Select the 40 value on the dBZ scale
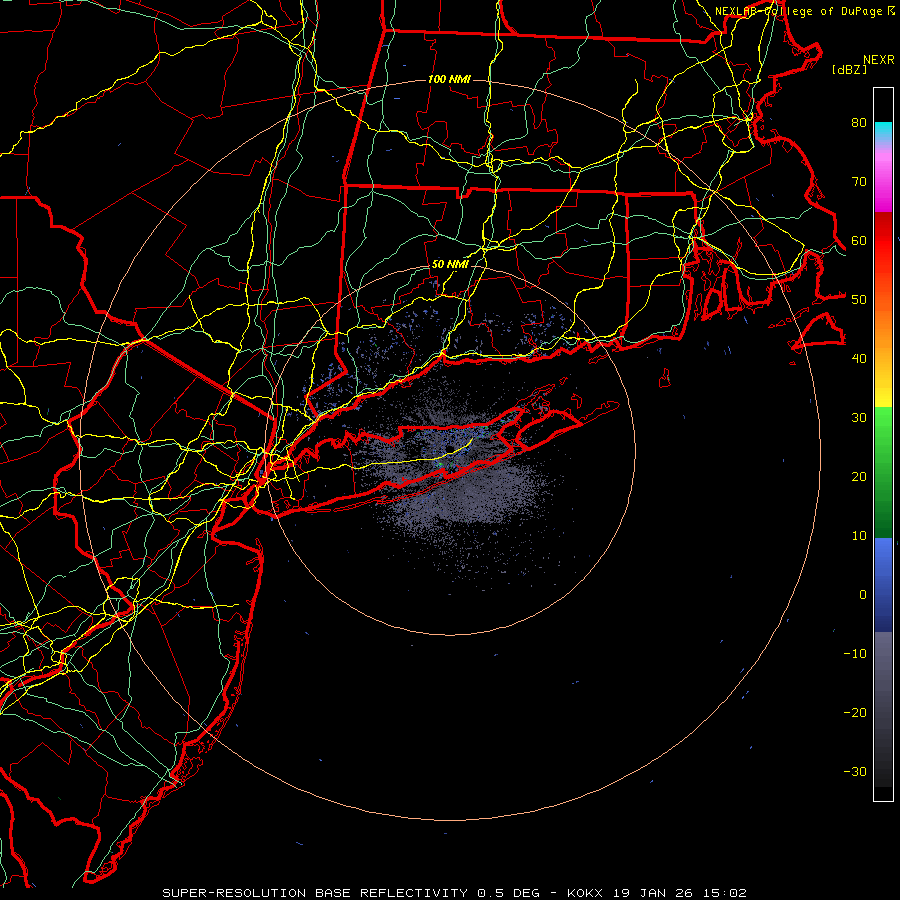This screenshot has height=900, width=900. coord(859,359)
